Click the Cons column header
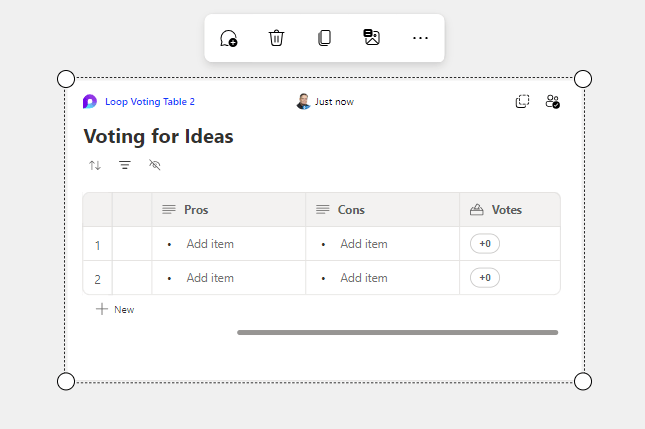The width and height of the screenshot is (645, 429). (351, 210)
